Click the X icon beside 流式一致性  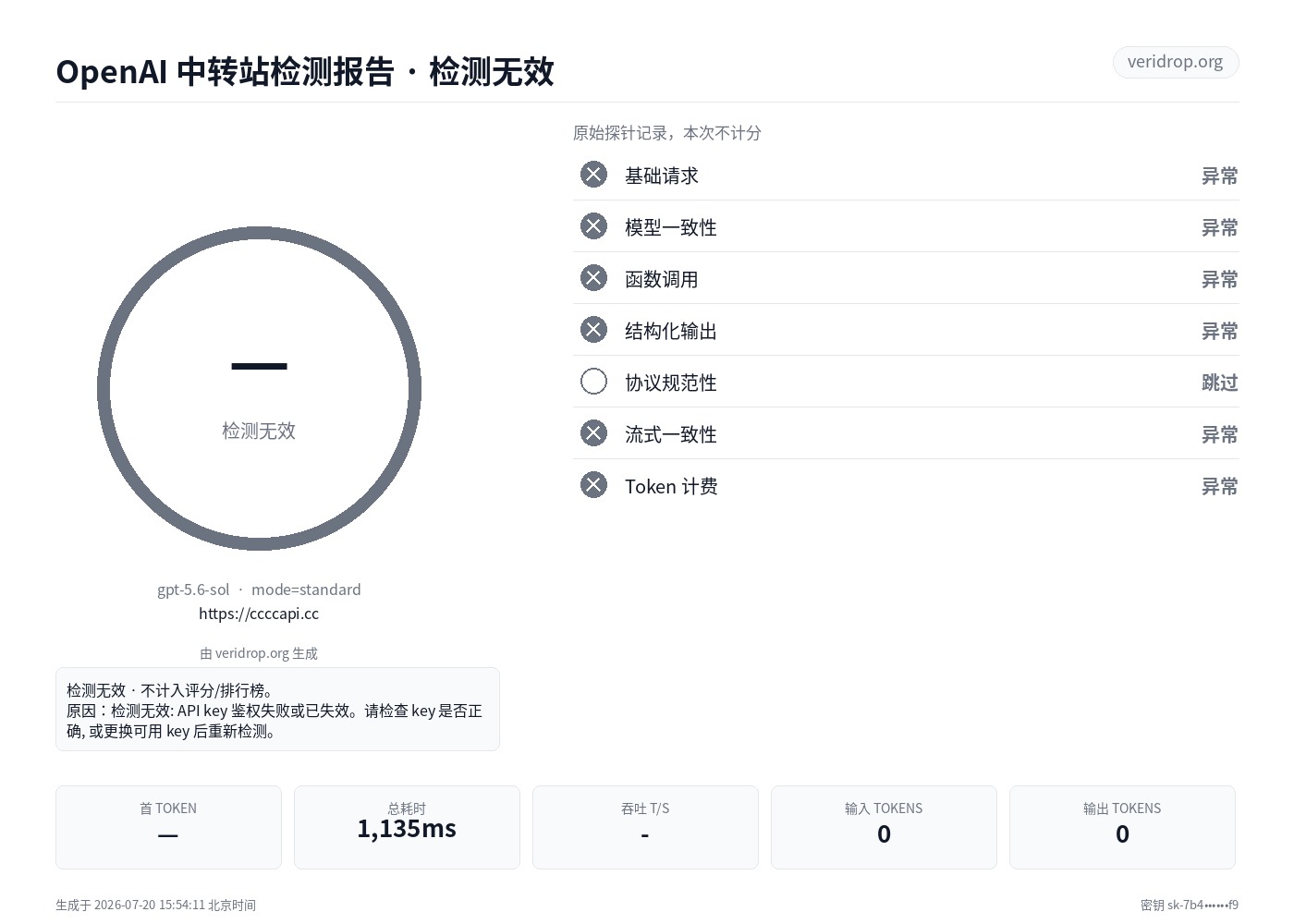(x=593, y=433)
